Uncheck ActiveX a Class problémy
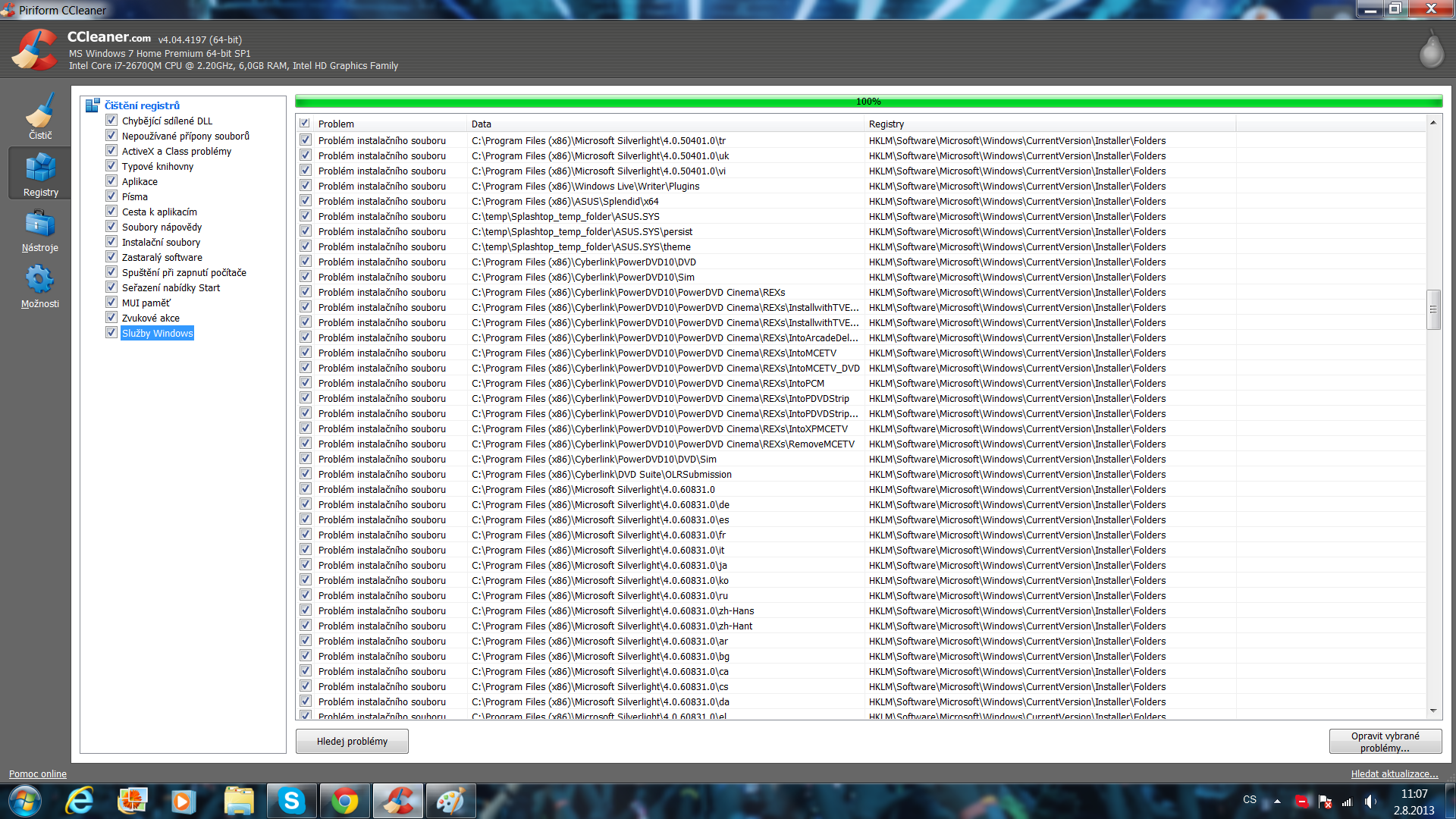Screen dimensions: 1456x819 [x=111, y=151]
